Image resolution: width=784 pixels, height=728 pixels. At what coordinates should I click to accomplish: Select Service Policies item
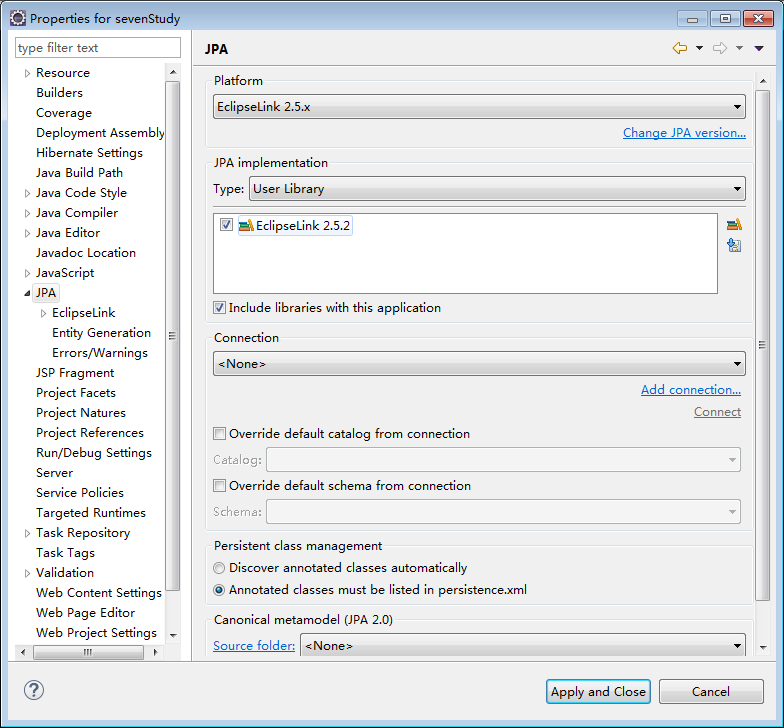(80, 492)
